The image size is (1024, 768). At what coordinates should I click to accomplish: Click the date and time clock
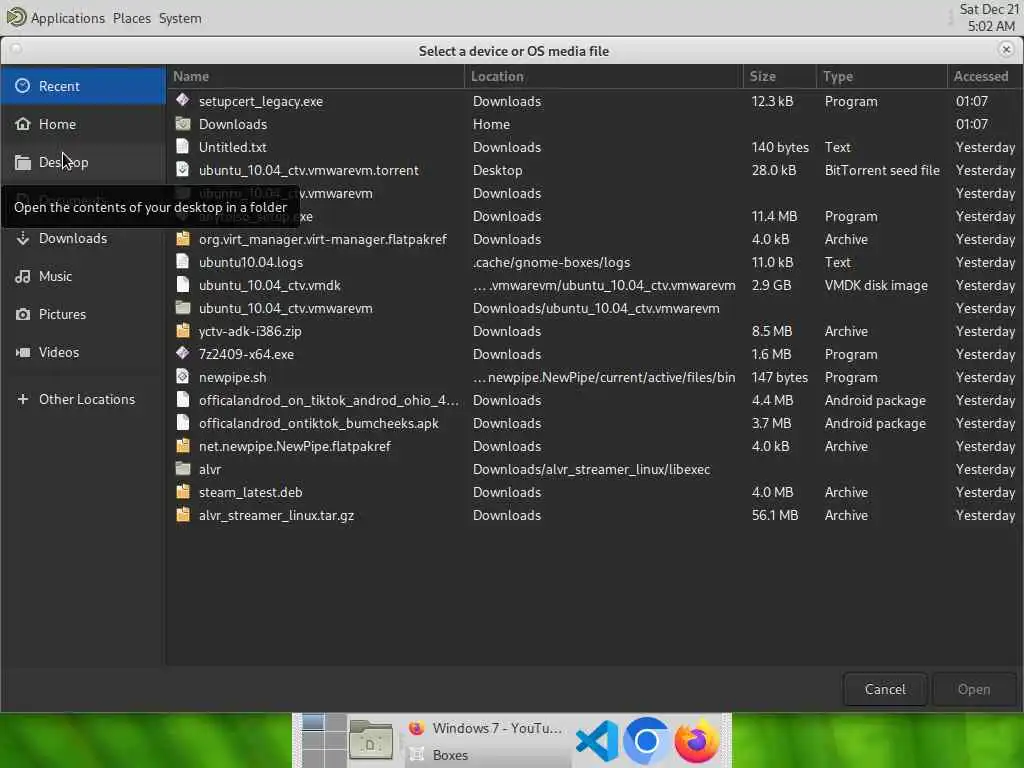pyautogui.click(x=989, y=18)
